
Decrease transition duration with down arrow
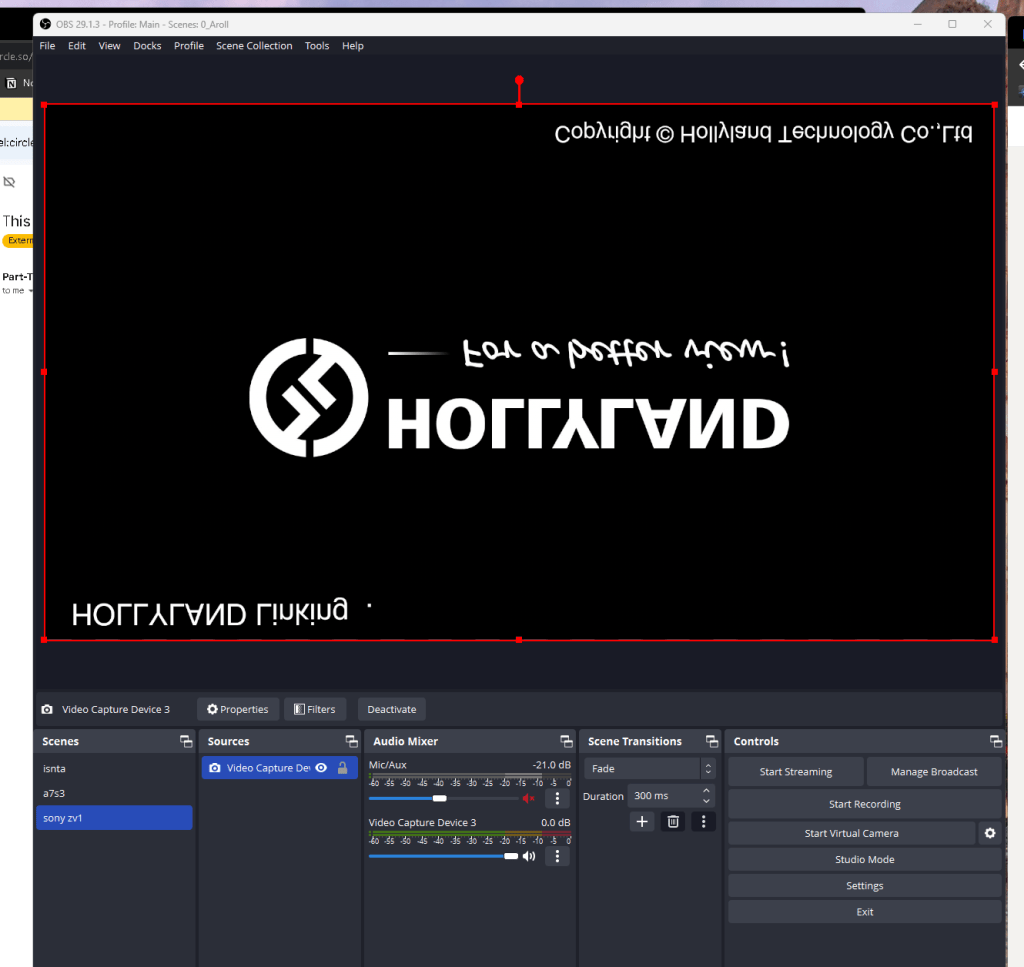tap(706, 801)
